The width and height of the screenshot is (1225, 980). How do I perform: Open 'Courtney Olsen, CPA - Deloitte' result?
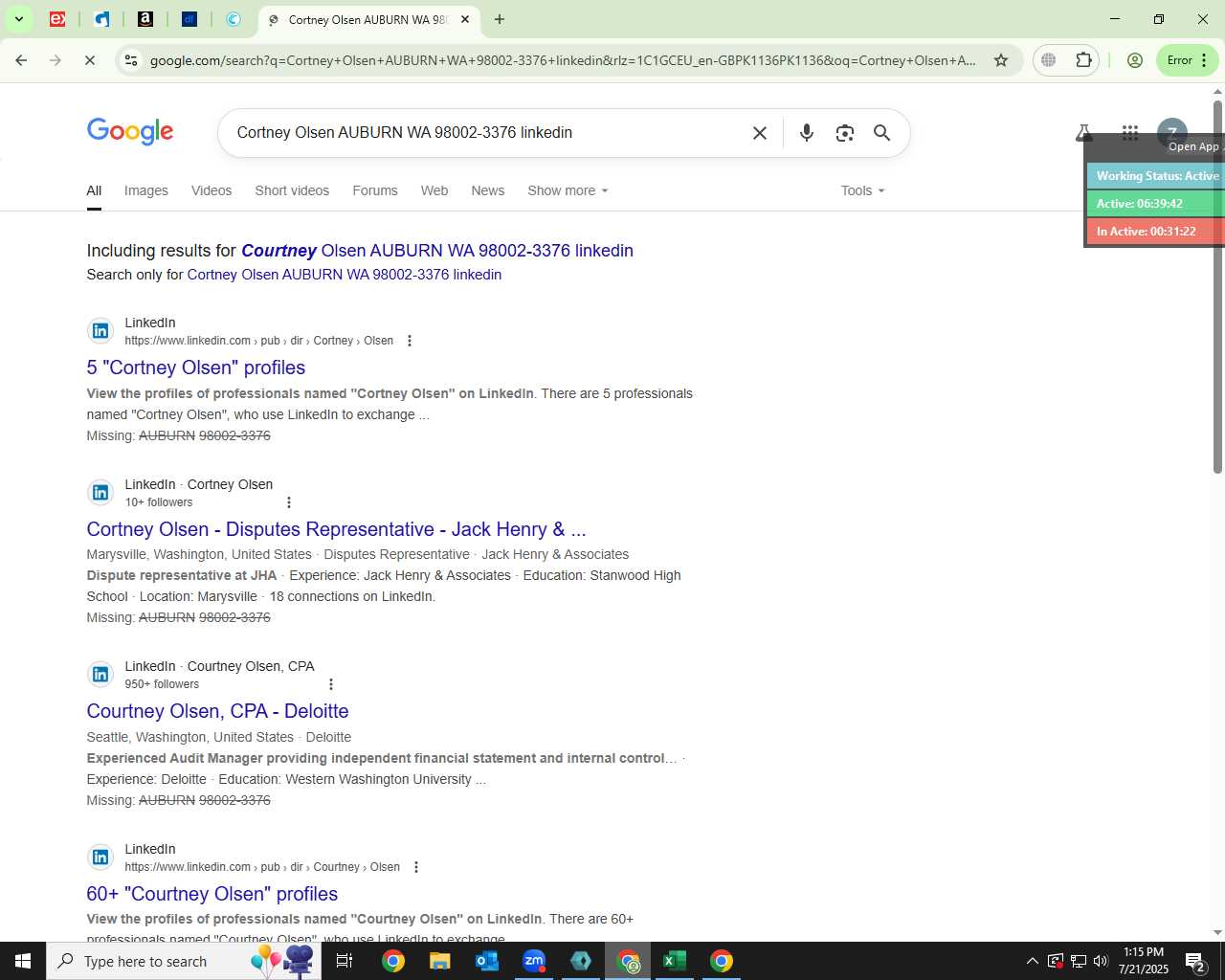coord(217,711)
